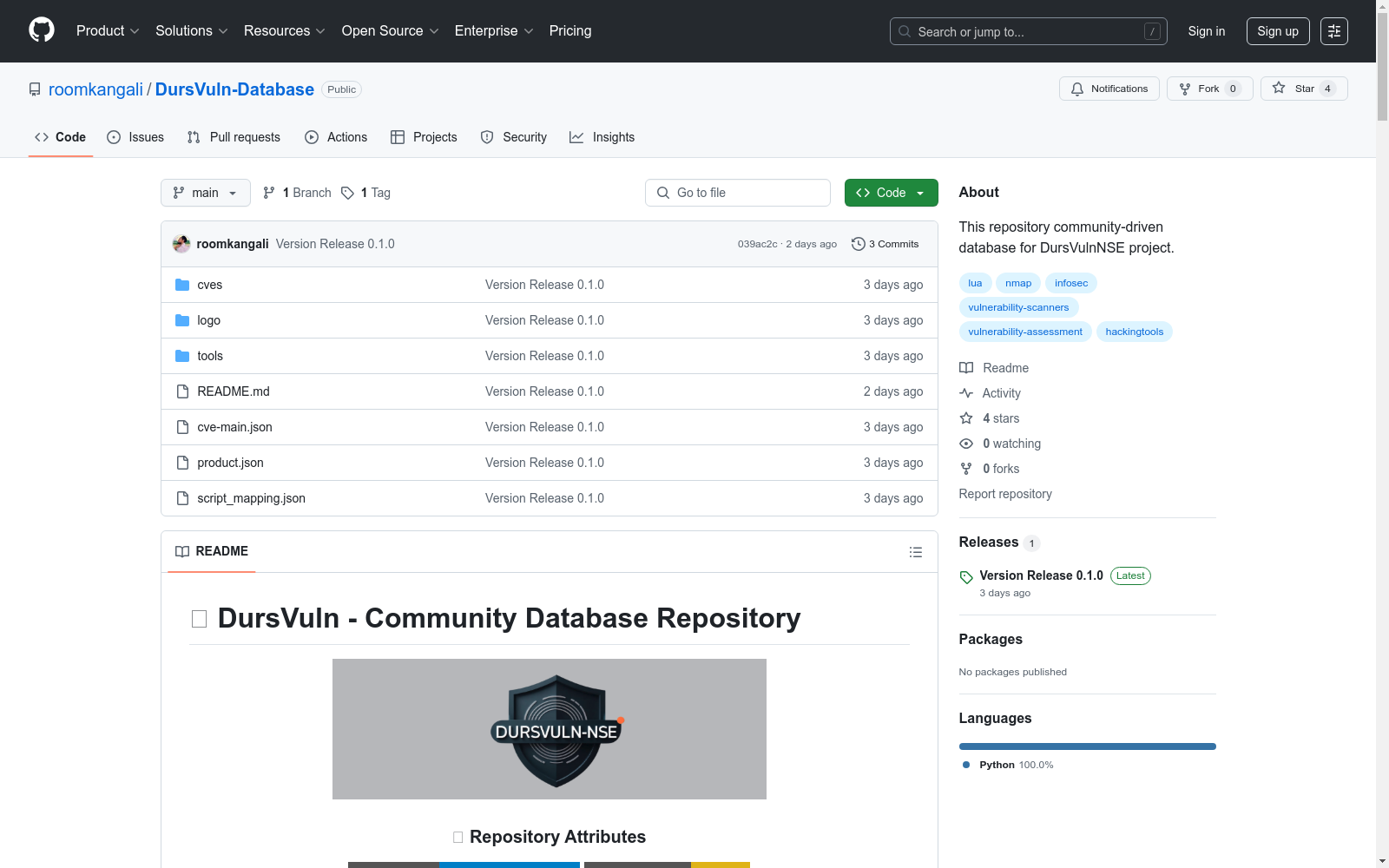Viewport: 1389px width, 868px height.
Task: Focus the Go to file field
Action: [738, 193]
